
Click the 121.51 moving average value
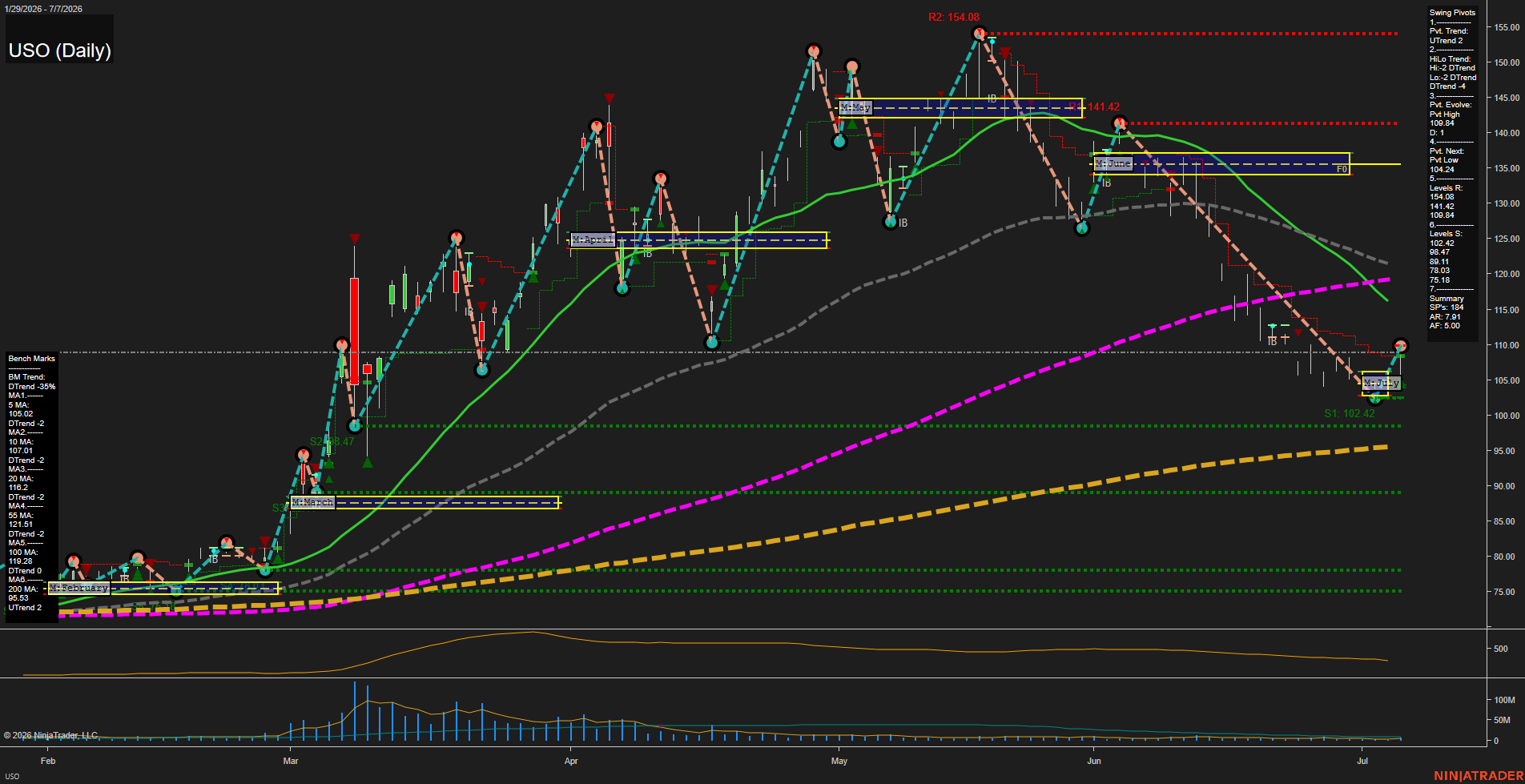coord(21,525)
